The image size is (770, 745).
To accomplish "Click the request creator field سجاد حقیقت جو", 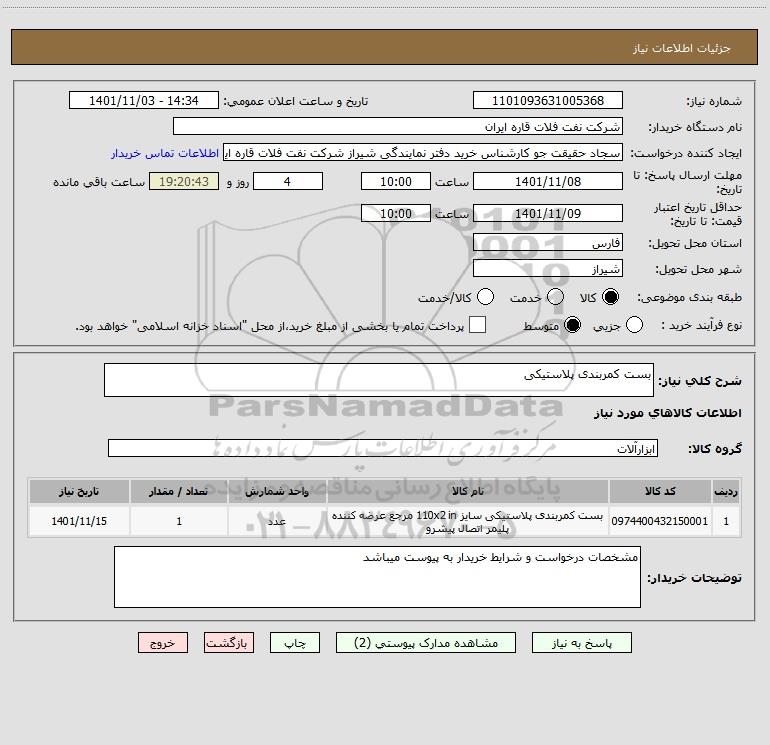I will coord(423,153).
